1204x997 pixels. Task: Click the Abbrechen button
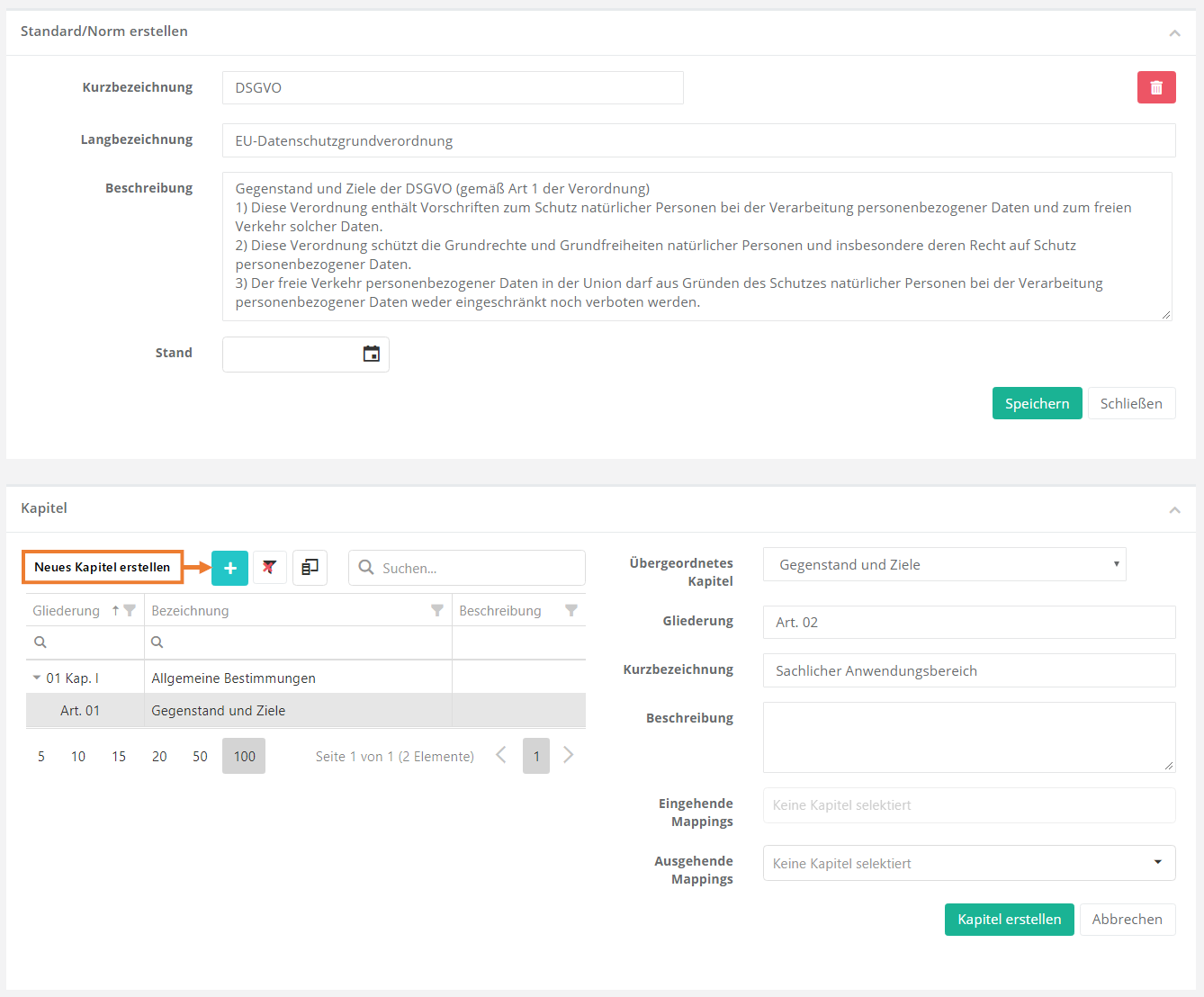pyautogui.click(x=1127, y=919)
